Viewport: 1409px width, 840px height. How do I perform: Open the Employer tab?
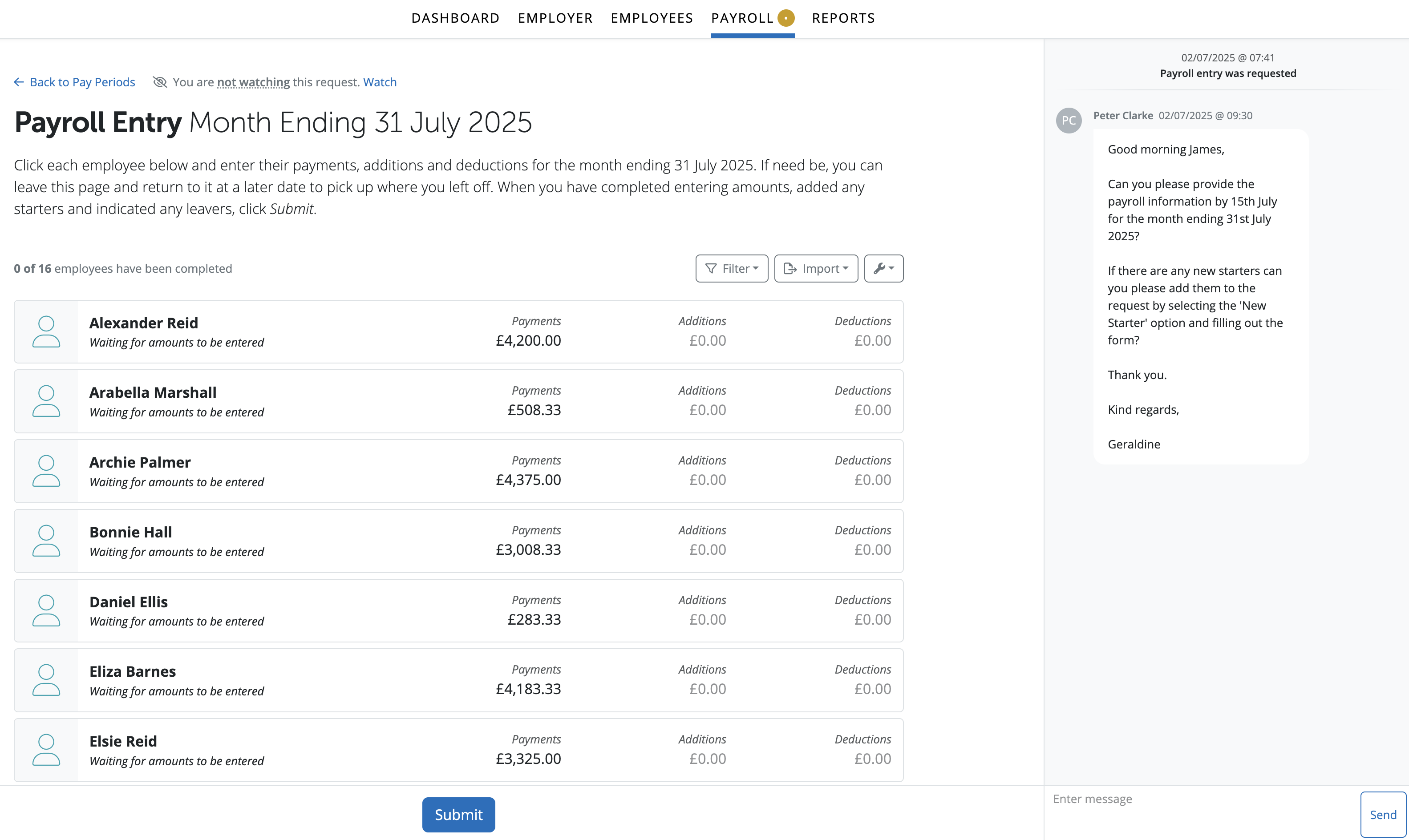(x=555, y=18)
